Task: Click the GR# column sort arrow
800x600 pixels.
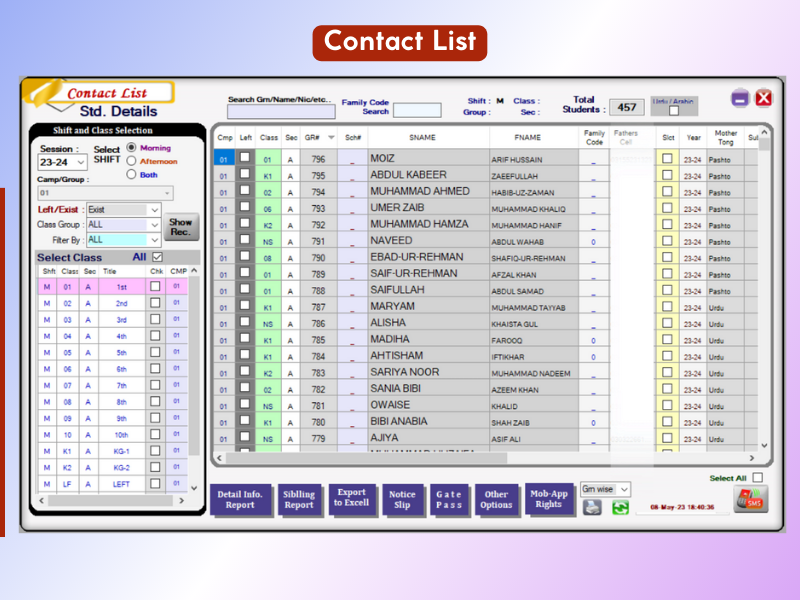Action: [x=331, y=137]
